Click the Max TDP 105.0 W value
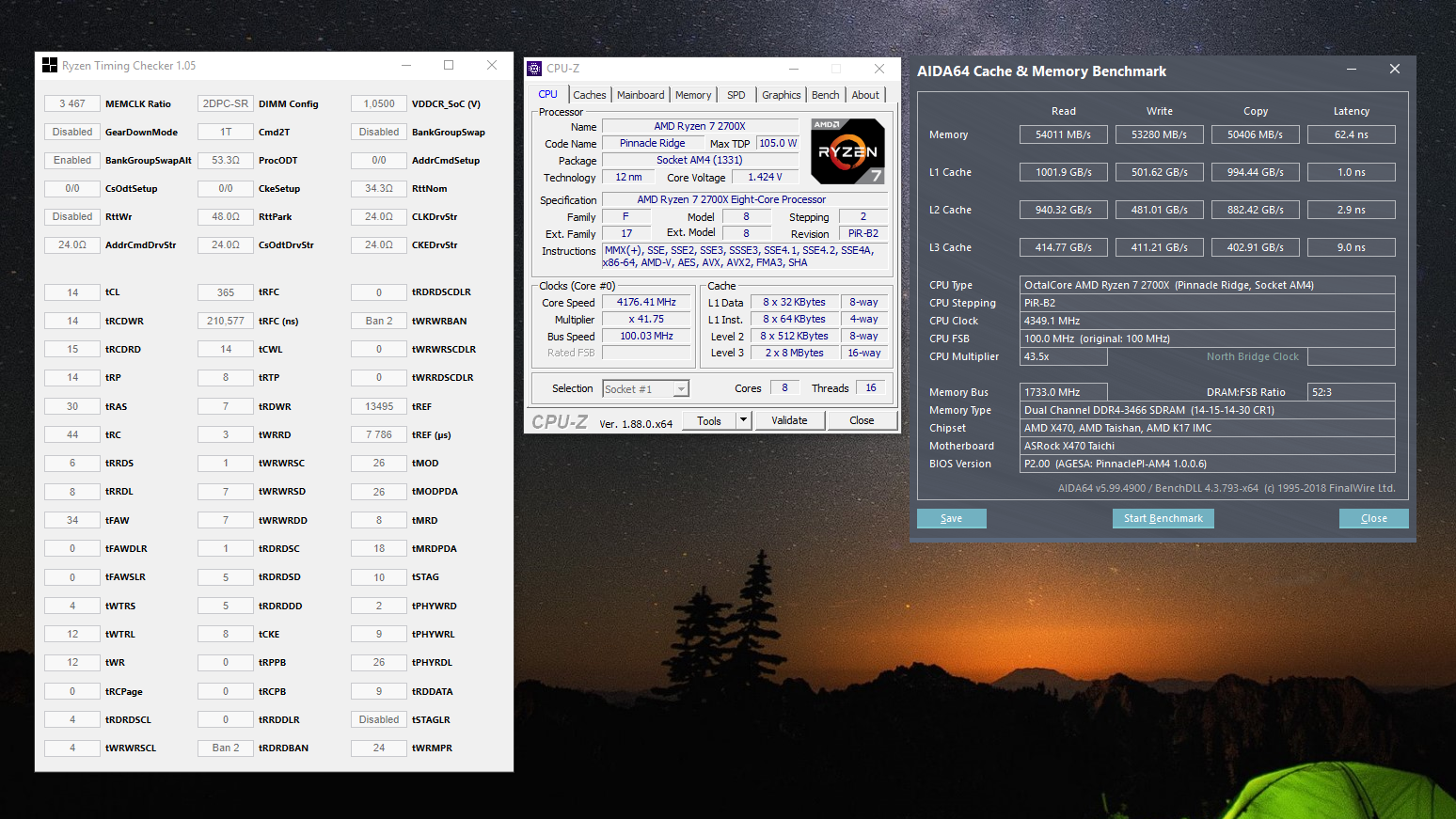Image resolution: width=1456 pixels, height=819 pixels. [778, 143]
